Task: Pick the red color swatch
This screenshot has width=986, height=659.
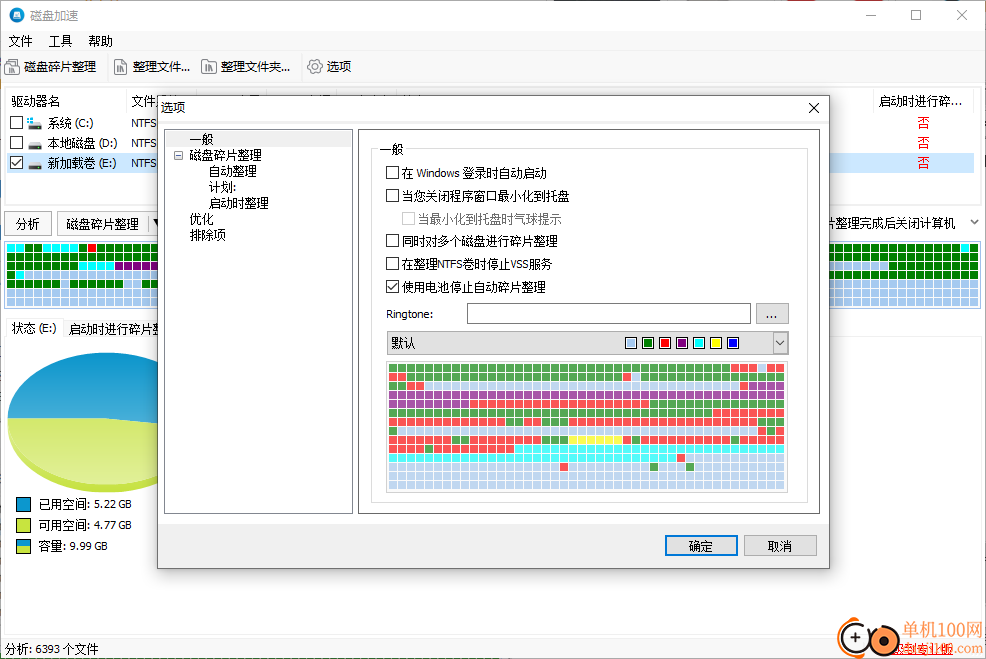Action: pos(665,343)
